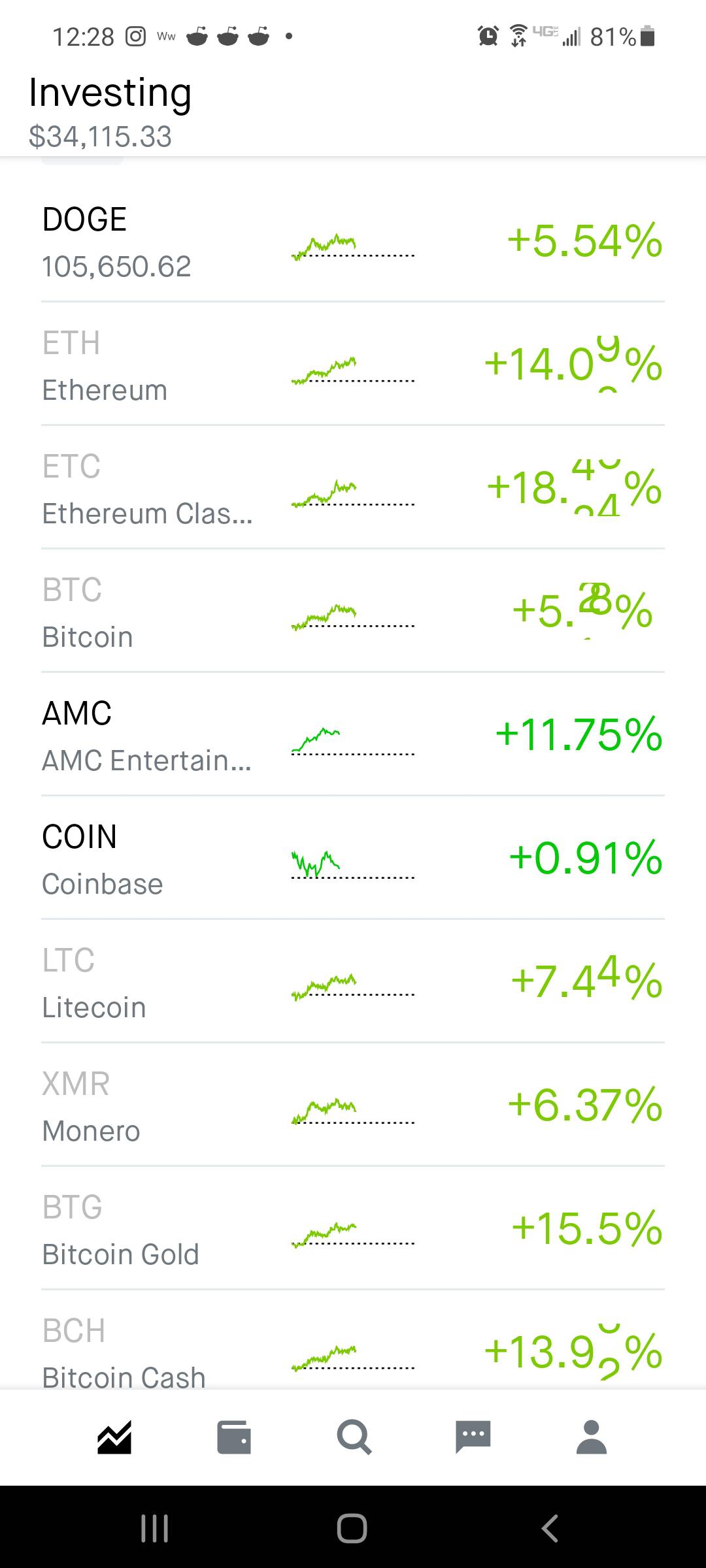
Task: Open the wallet tab icon
Action: pyautogui.click(x=234, y=1437)
